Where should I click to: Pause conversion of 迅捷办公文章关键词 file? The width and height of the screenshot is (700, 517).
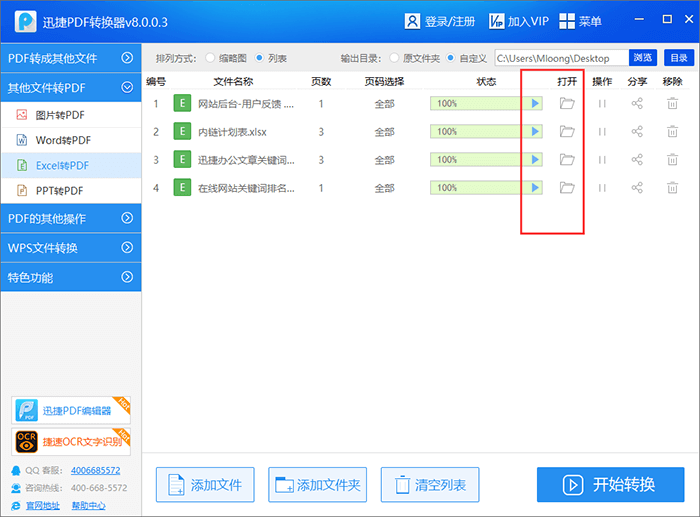[x=602, y=160]
